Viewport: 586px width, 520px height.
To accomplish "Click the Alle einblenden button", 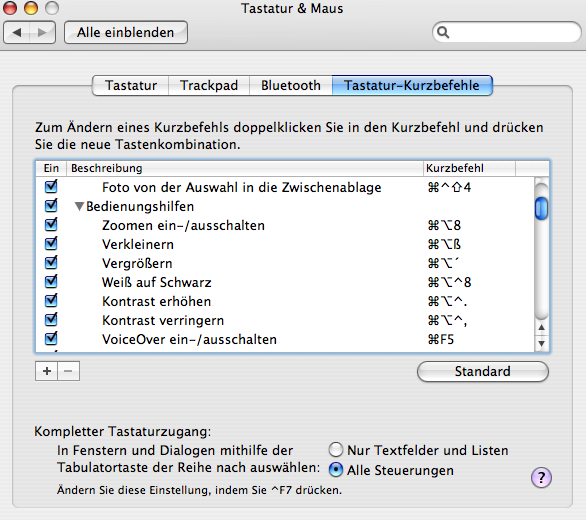I will coord(126,33).
